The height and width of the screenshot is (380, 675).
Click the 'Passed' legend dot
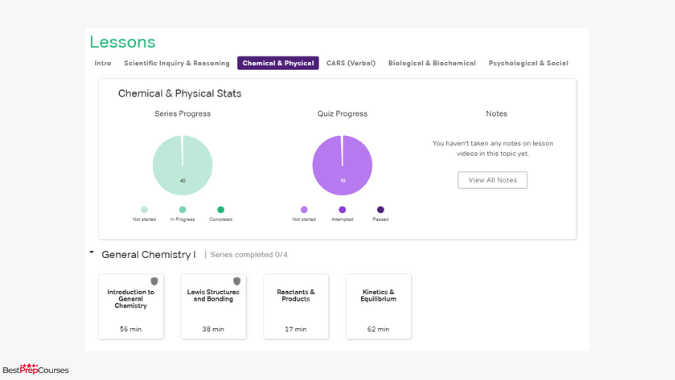pyautogui.click(x=381, y=210)
